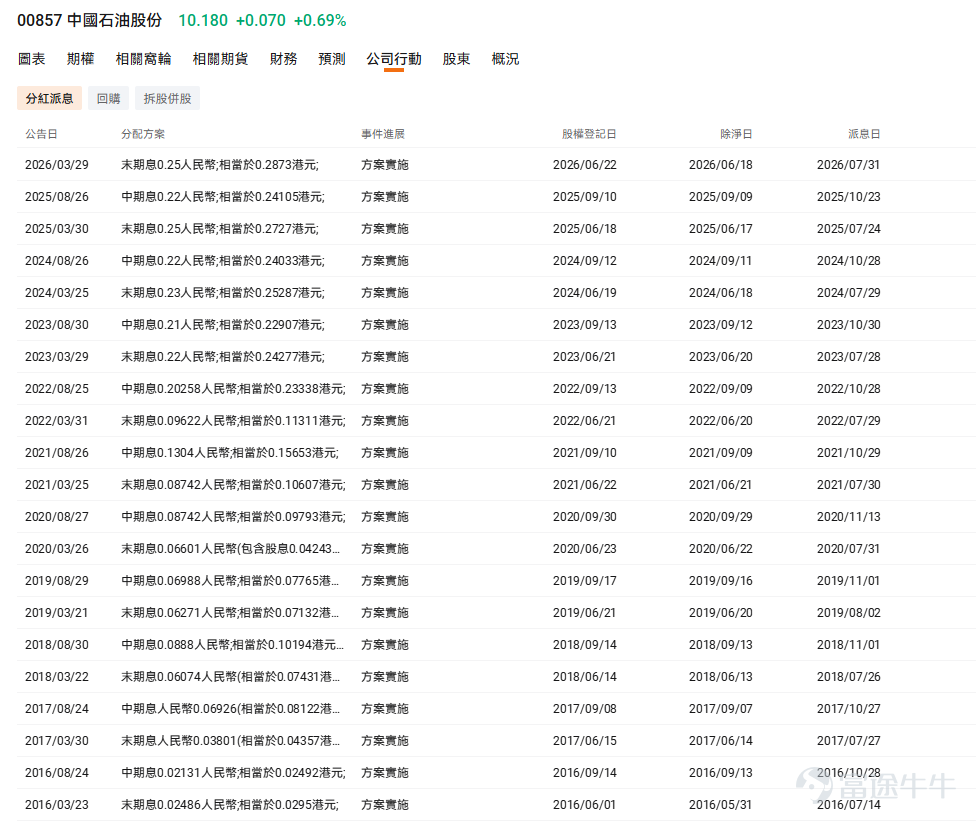Click ex-date 2022/06/20
The image size is (976, 822).
(721, 421)
